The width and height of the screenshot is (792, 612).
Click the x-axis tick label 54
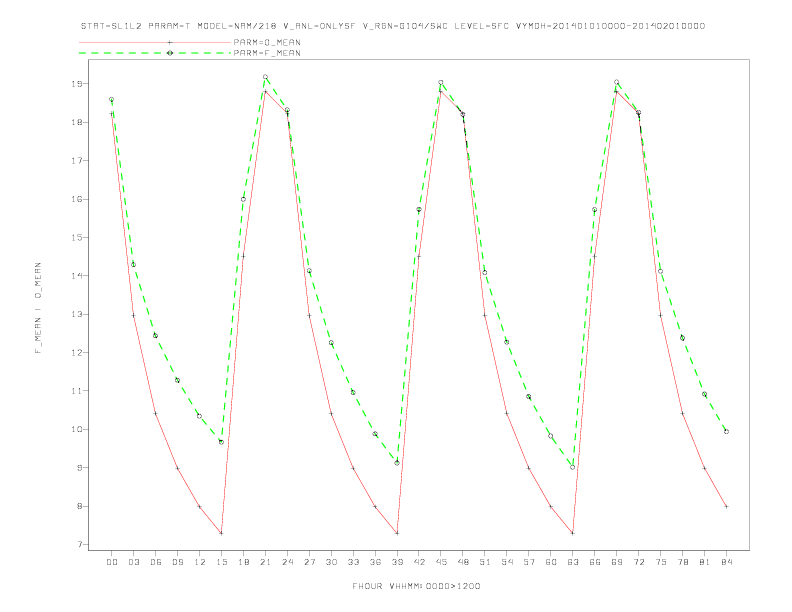coord(507,562)
